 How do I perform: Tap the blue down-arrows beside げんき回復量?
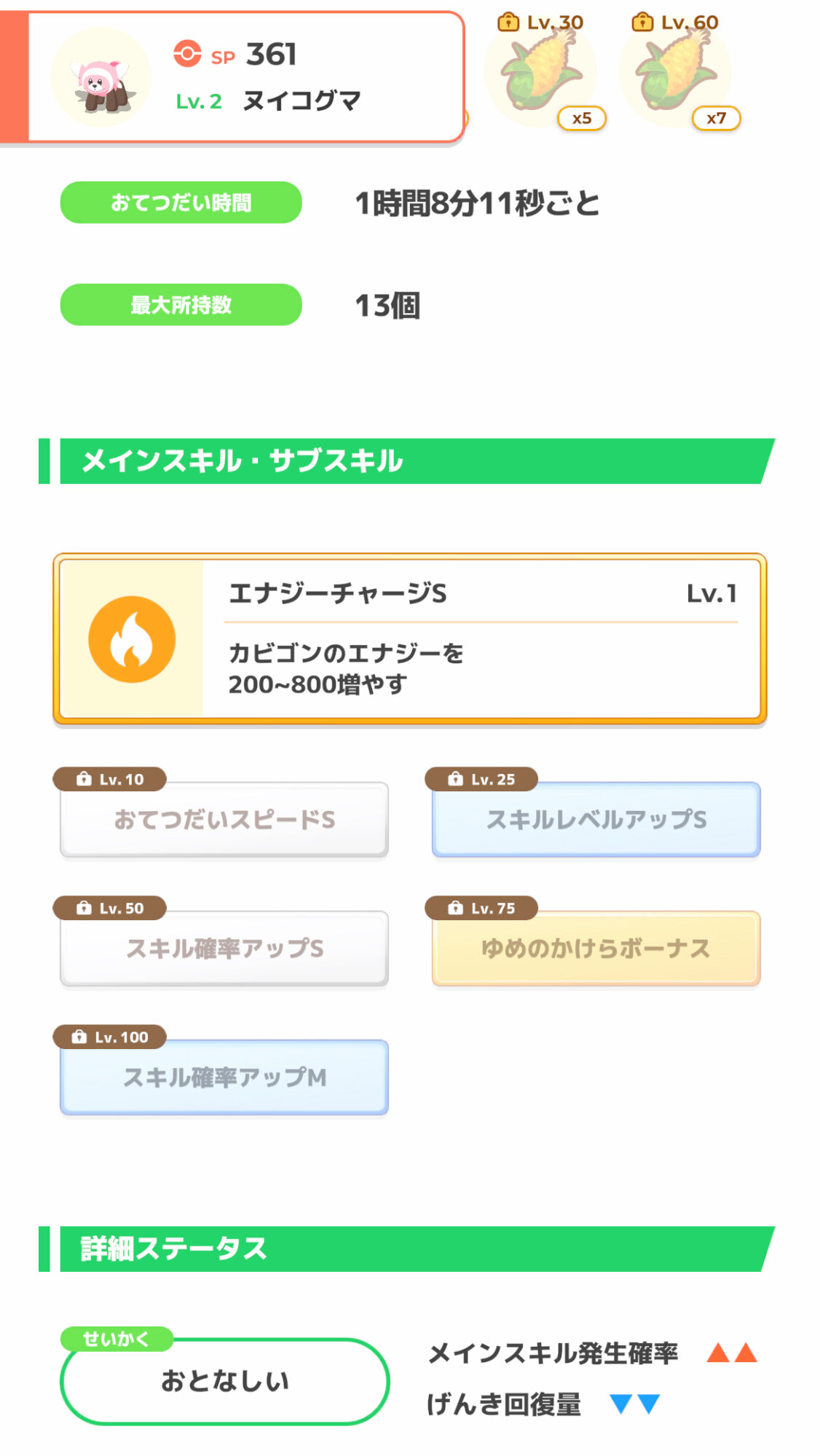(634, 1404)
